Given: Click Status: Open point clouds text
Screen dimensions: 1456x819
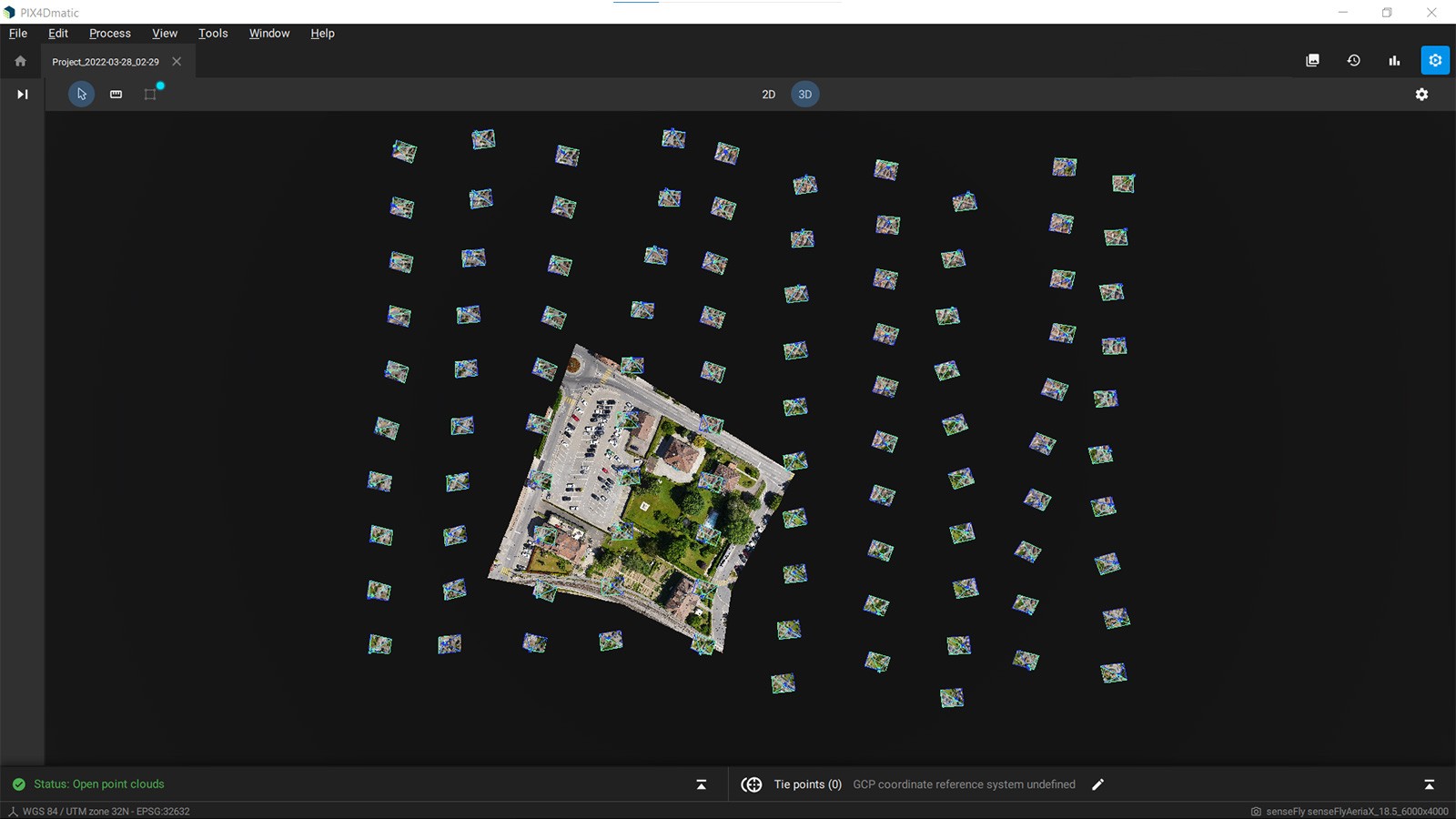Looking at the screenshot, I should (99, 784).
